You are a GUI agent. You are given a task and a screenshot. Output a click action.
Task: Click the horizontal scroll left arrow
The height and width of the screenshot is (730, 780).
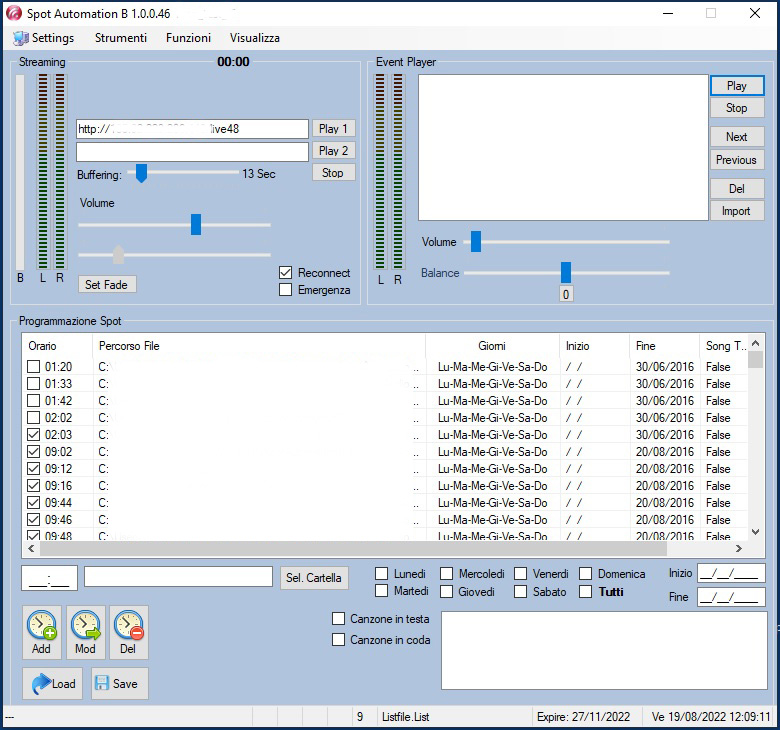[31, 548]
